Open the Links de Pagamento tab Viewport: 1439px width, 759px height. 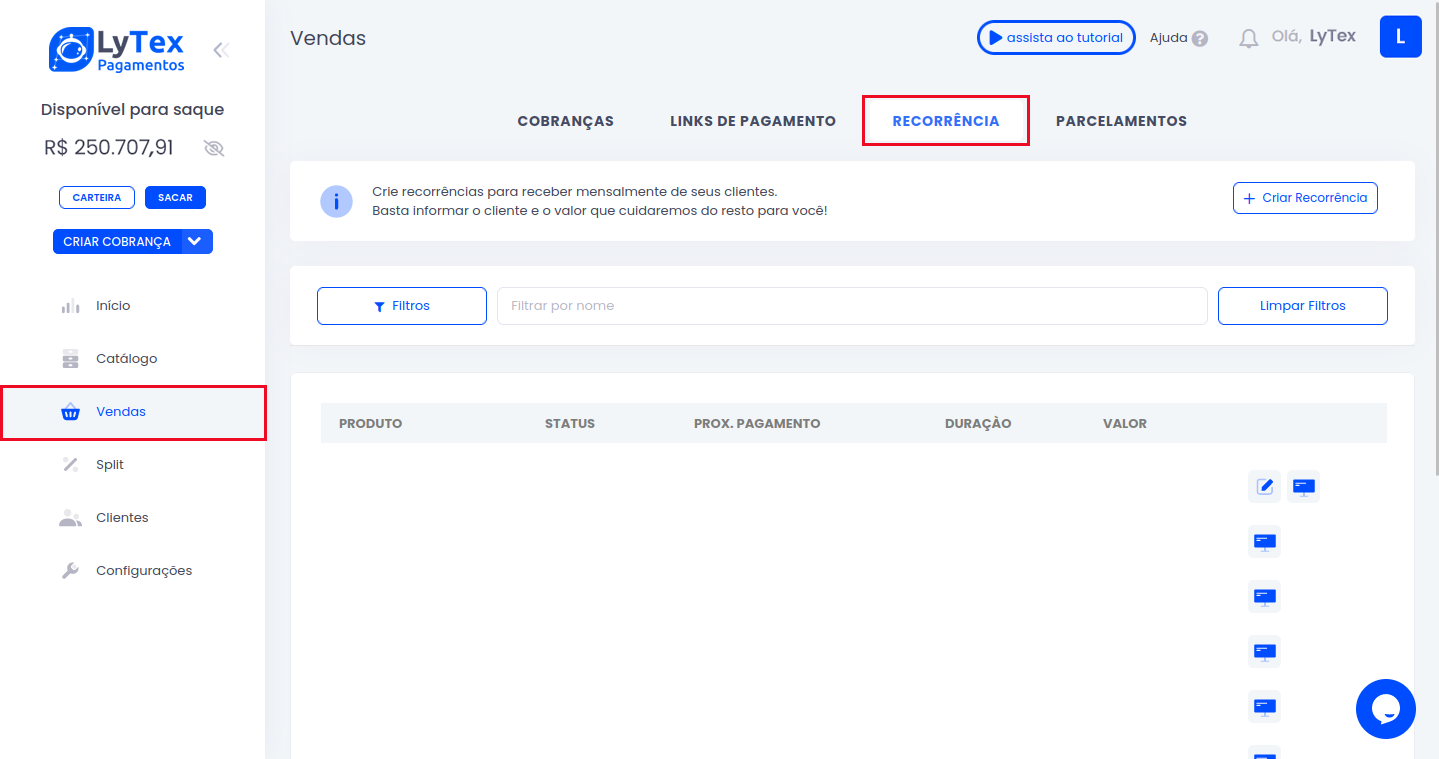click(x=752, y=121)
